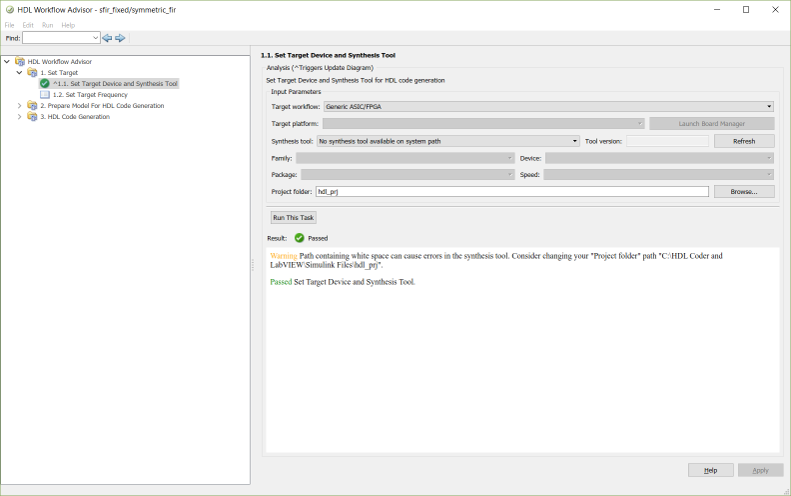Click the Run This Task button
791x496 pixels.
294,217
